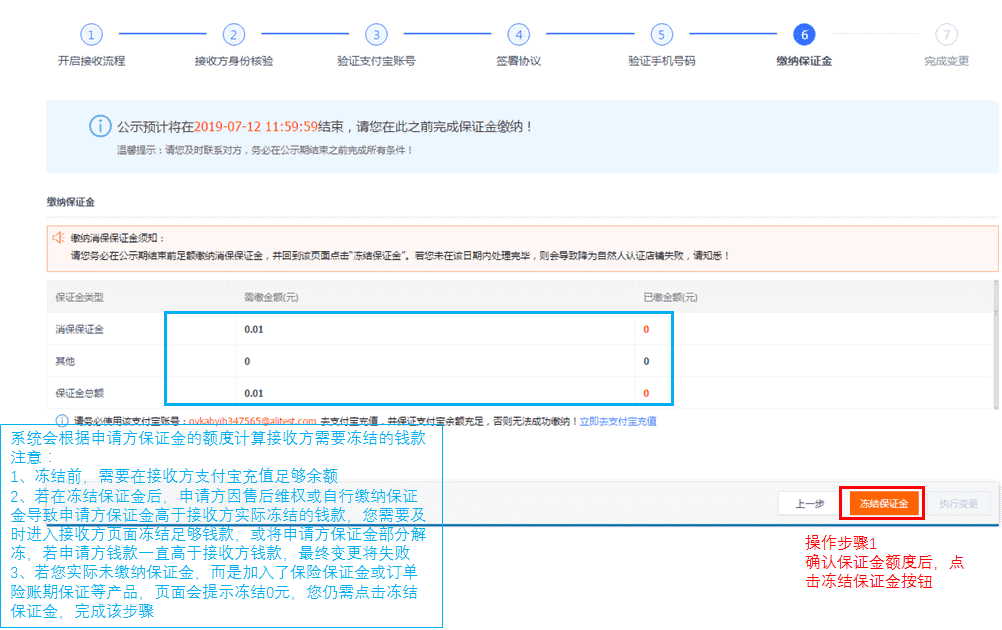This screenshot has height=630, width=1002.
Task: Click the step 4 circle icon
Action: coord(518,35)
